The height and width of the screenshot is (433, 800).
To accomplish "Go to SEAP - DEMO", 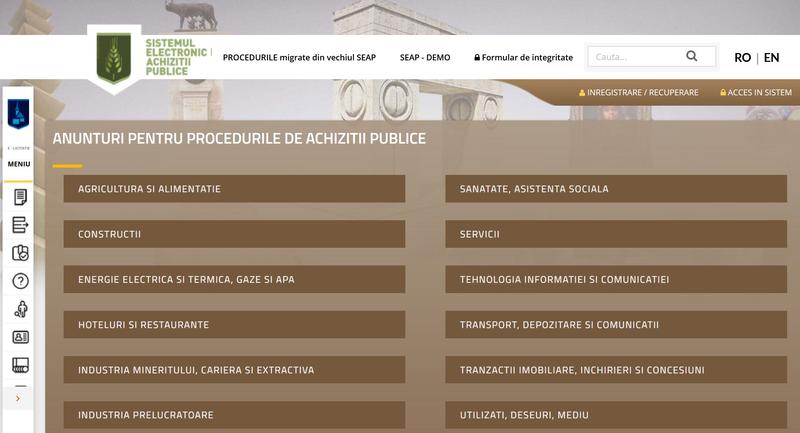I will tap(425, 58).
